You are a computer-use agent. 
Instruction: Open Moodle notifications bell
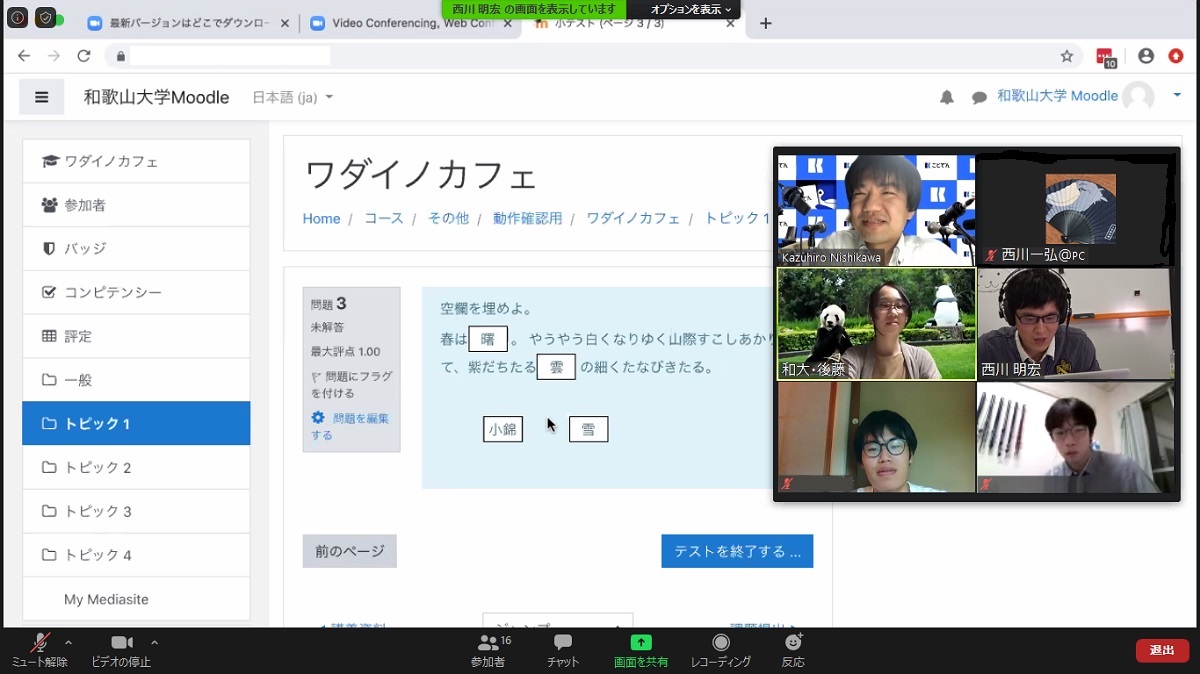click(947, 97)
